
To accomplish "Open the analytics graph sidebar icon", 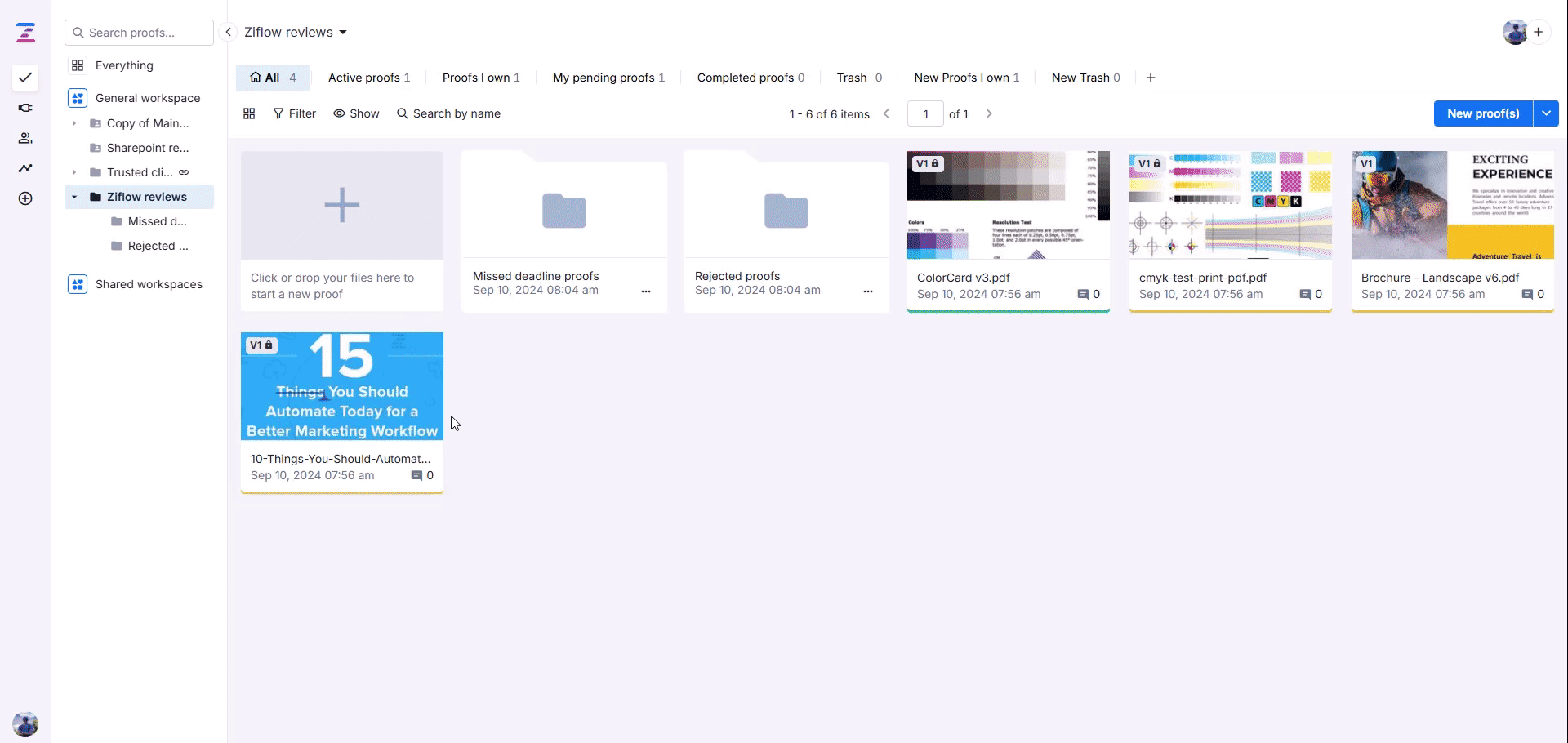I will [25, 168].
